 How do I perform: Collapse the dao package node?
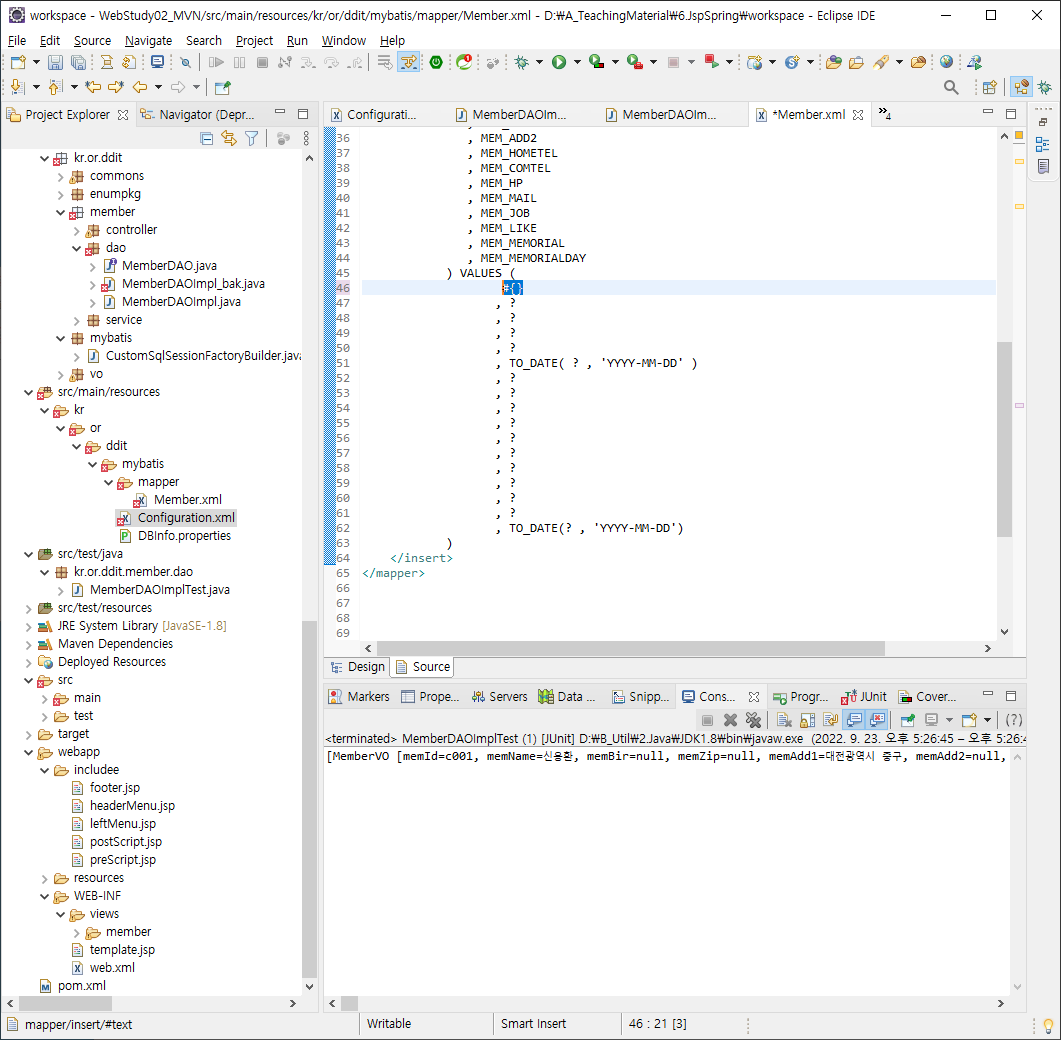[76, 248]
